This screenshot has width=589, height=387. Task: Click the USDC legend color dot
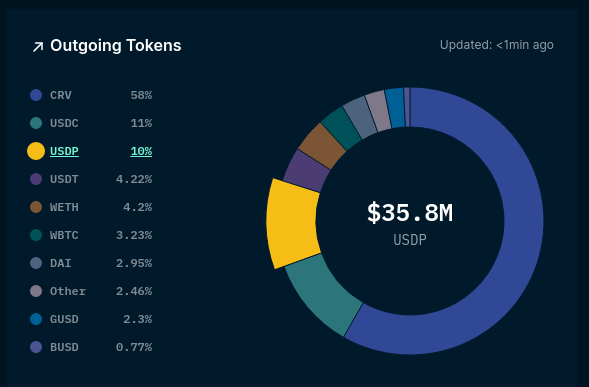[x=36, y=123]
